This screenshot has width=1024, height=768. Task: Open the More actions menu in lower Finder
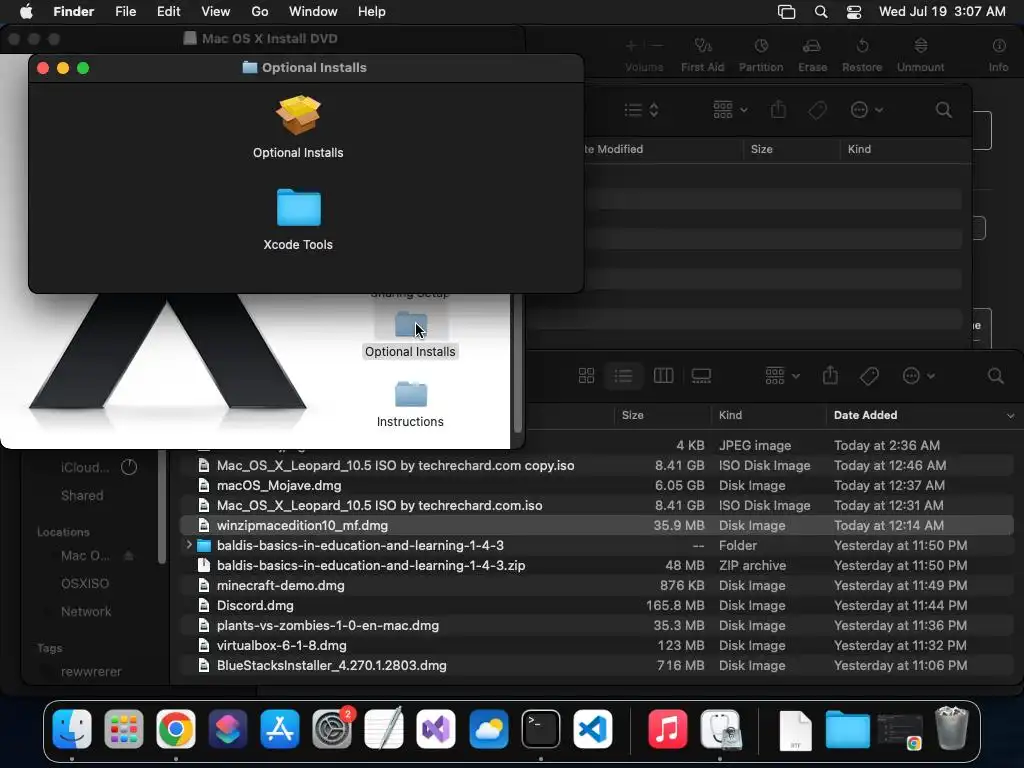[918, 376]
